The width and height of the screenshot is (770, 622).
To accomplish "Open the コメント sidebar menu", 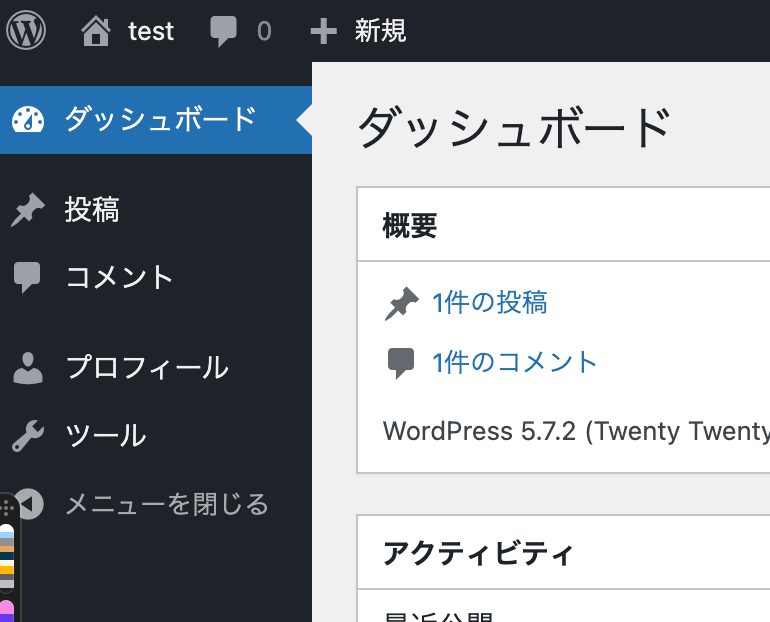I will (119, 277).
